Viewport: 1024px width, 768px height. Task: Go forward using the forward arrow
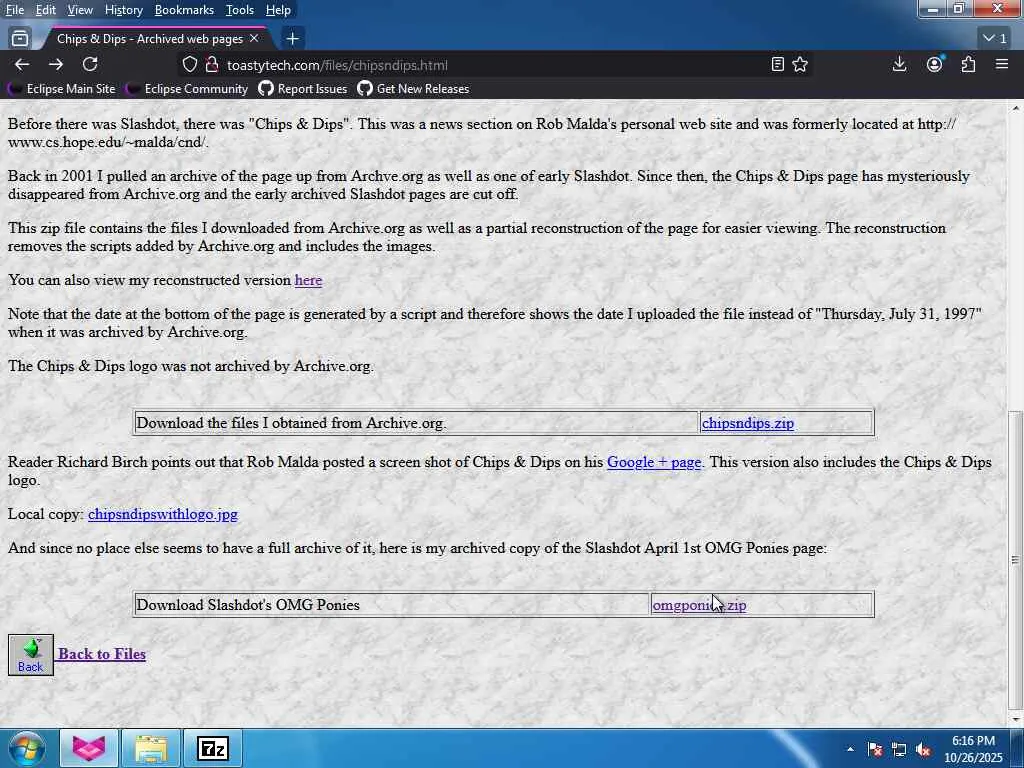56,65
